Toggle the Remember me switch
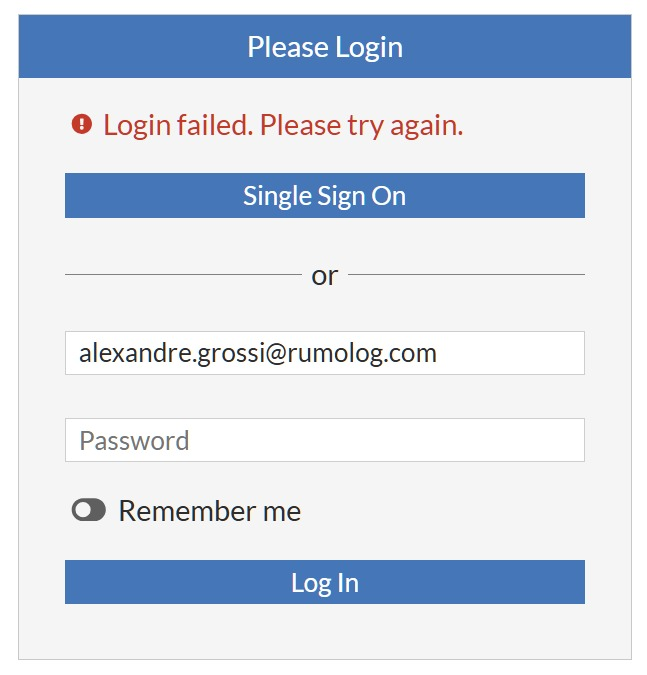The image size is (647, 675). coord(89,510)
